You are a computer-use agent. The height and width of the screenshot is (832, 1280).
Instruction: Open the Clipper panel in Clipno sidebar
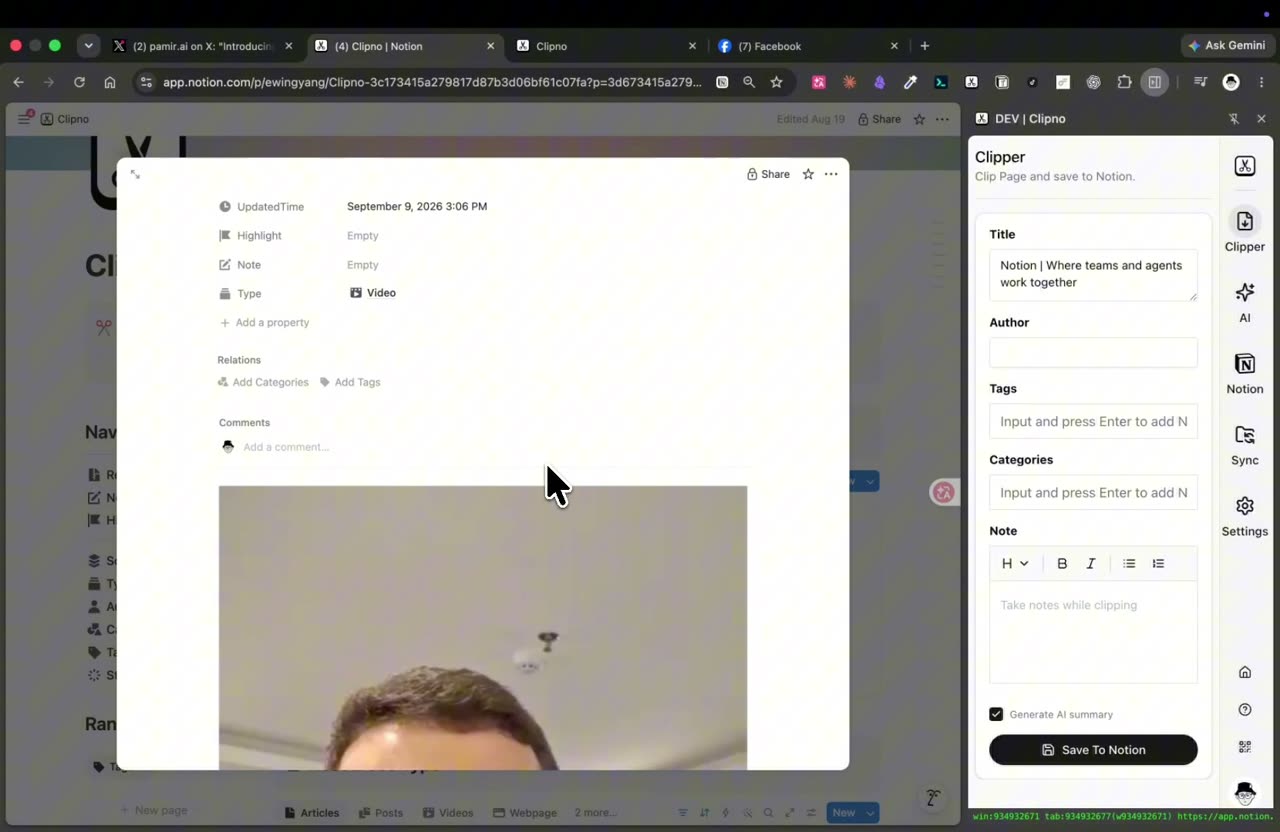(1244, 231)
